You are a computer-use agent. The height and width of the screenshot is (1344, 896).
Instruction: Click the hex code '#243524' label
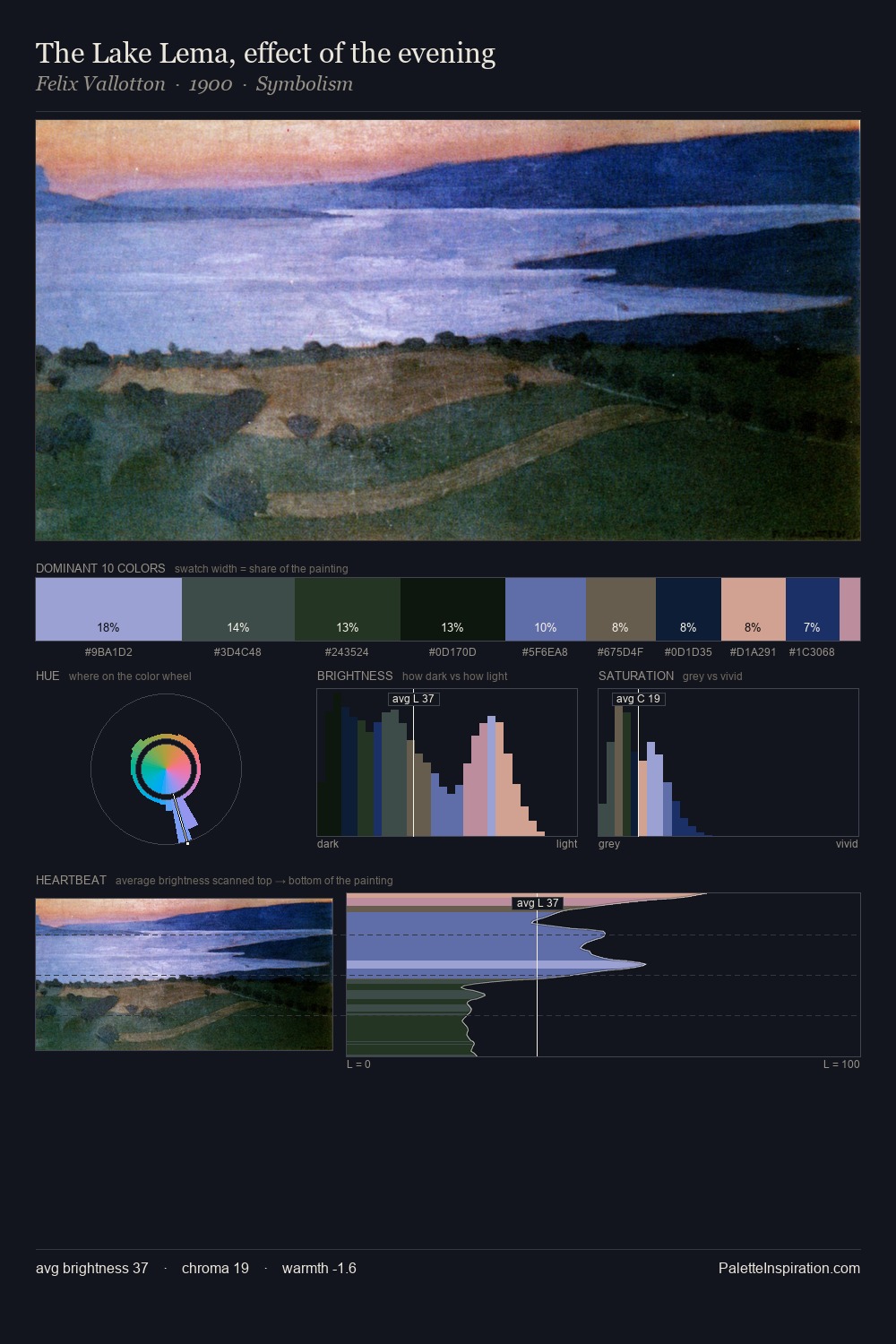click(x=348, y=652)
